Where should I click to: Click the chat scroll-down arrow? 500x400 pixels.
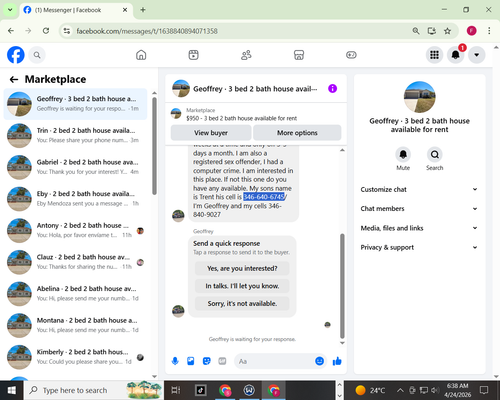(342, 343)
